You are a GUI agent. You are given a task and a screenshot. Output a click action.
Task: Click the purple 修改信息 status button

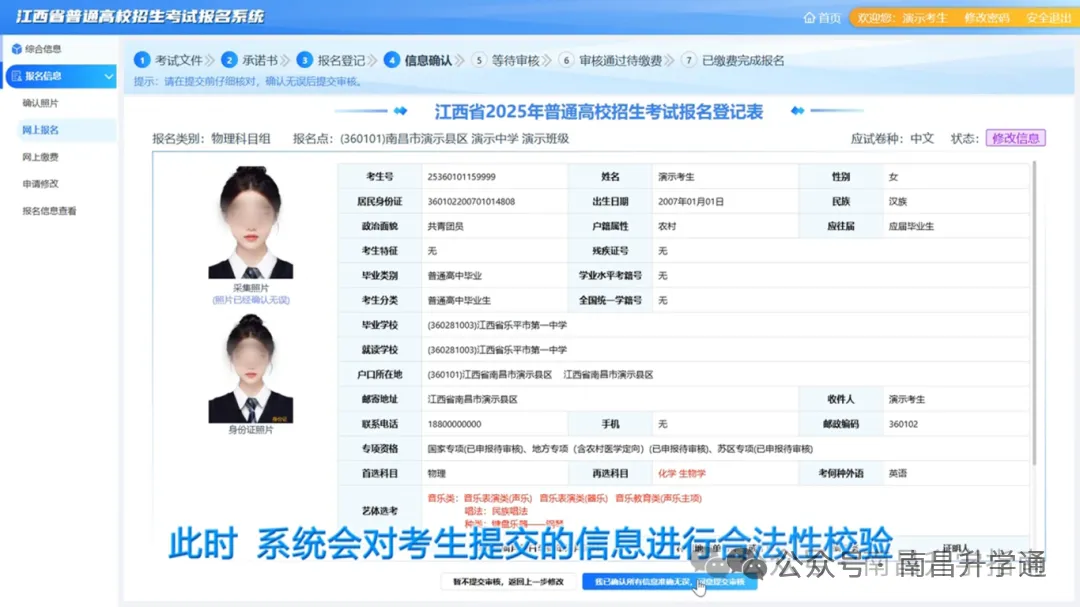[x=1015, y=138]
